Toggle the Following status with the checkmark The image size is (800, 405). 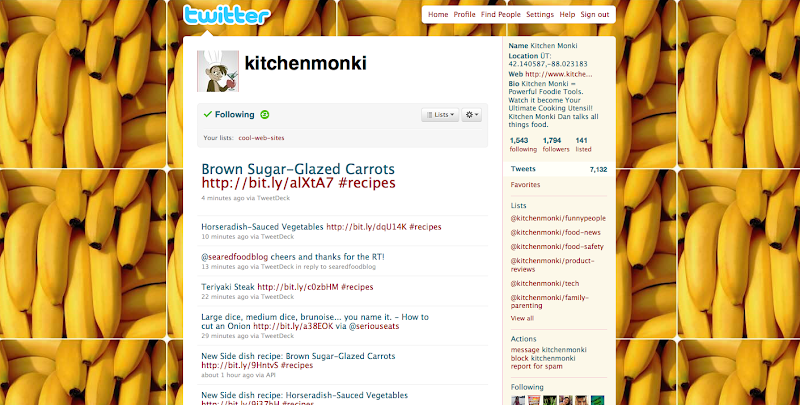coord(229,115)
